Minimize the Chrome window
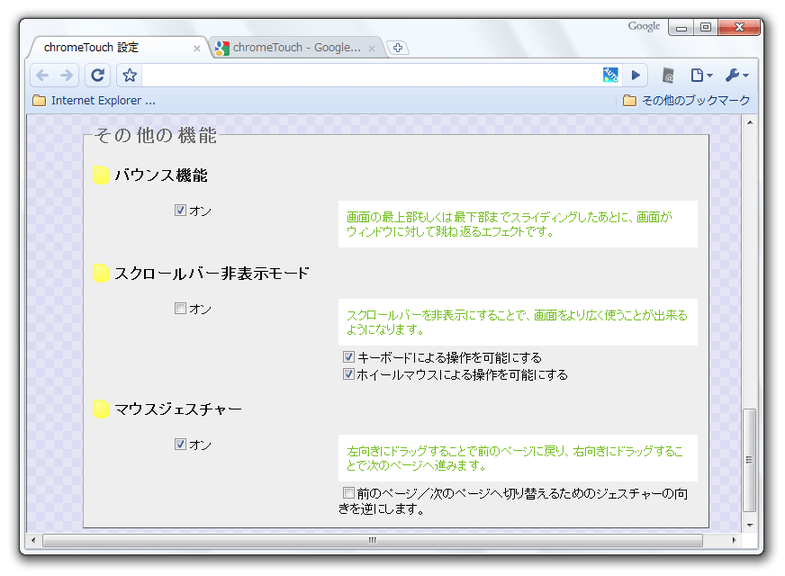 tap(681, 28)
